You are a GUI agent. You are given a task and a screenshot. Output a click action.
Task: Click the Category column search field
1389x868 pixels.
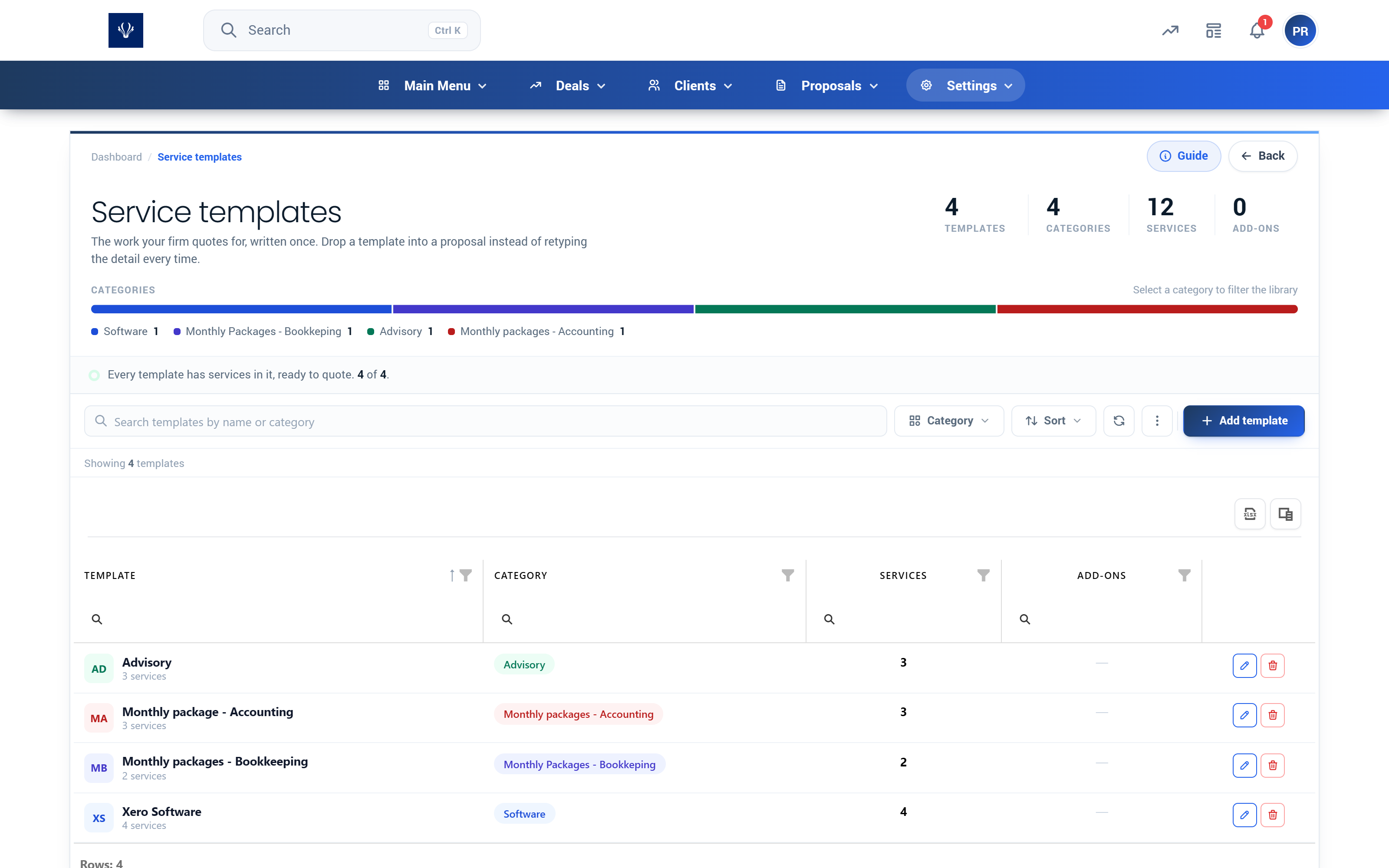[x=644, y=619]
